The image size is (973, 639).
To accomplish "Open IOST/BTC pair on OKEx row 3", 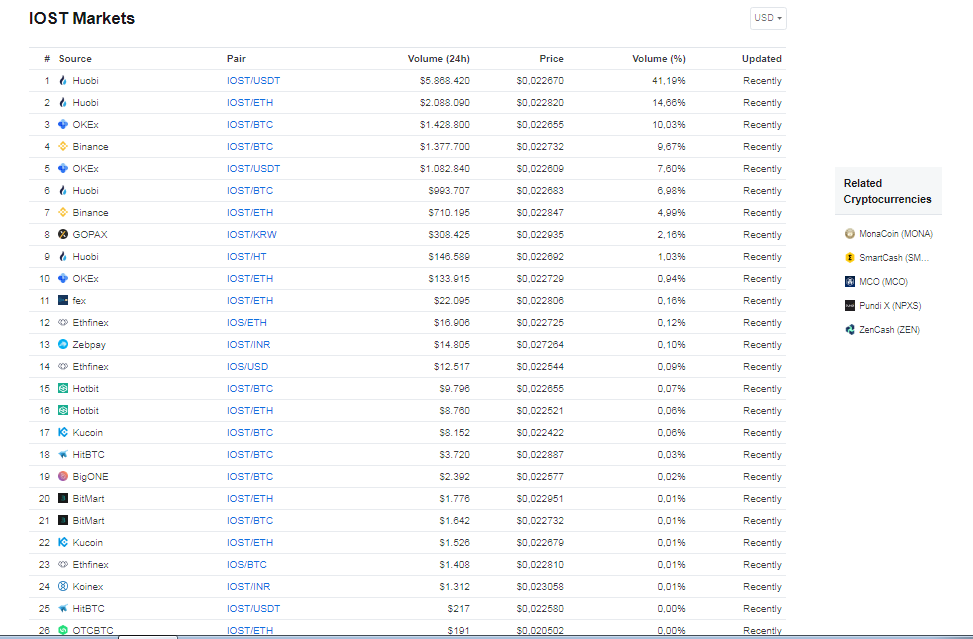I will coord(249,125).
